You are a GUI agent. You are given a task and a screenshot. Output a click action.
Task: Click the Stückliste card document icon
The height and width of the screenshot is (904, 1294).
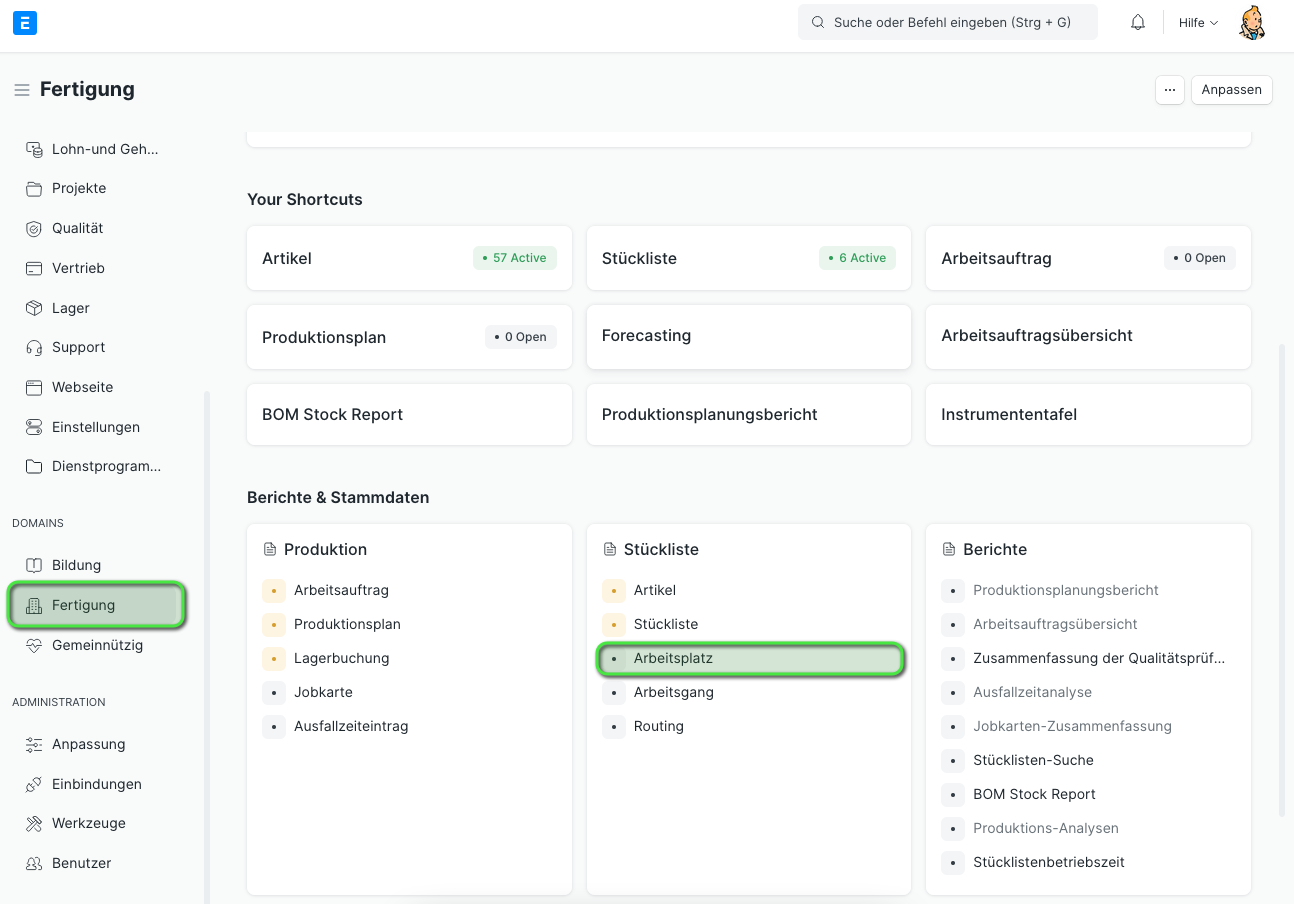[609, 549]
